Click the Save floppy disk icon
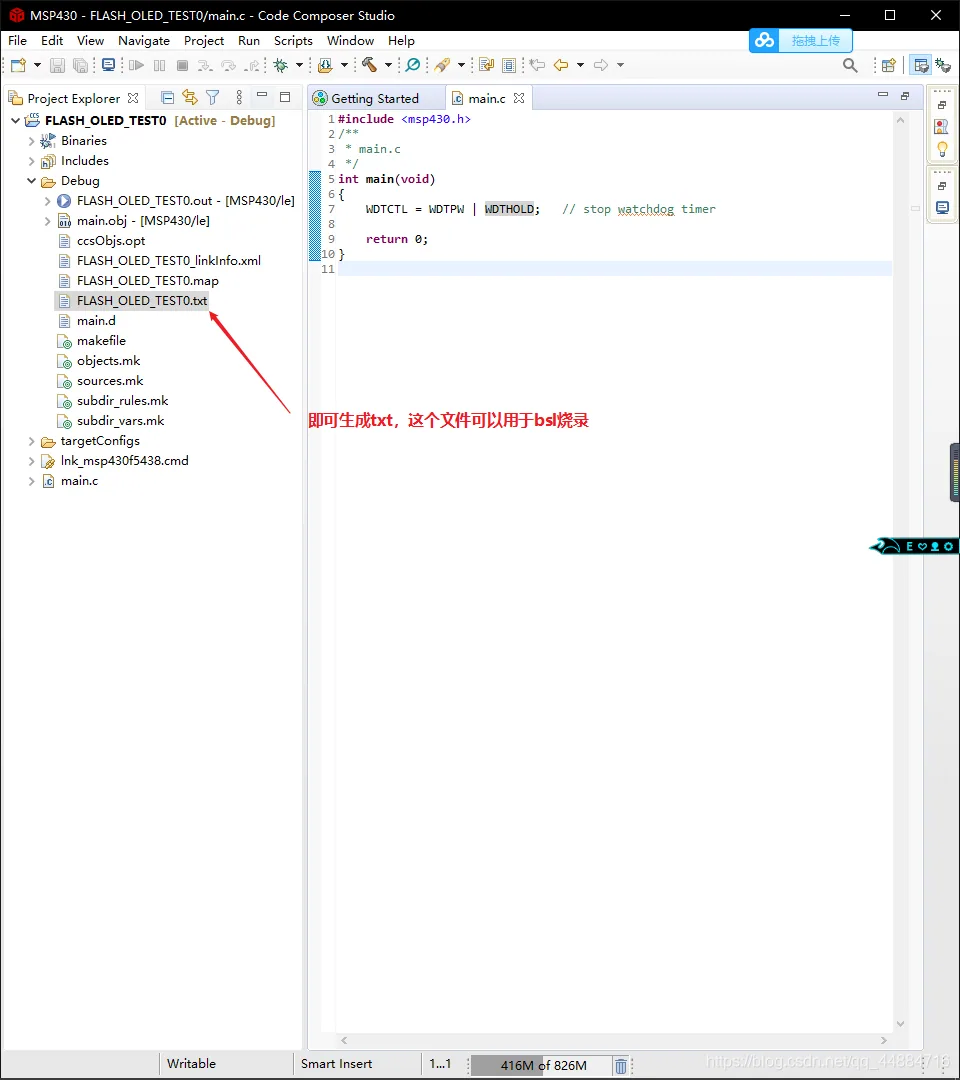This screenshot has width=960, height=1080. click(58, 65)
